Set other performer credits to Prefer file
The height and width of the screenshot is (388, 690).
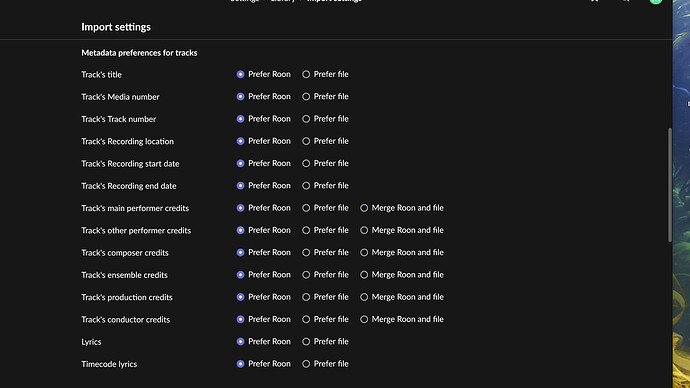pos(306,230)
